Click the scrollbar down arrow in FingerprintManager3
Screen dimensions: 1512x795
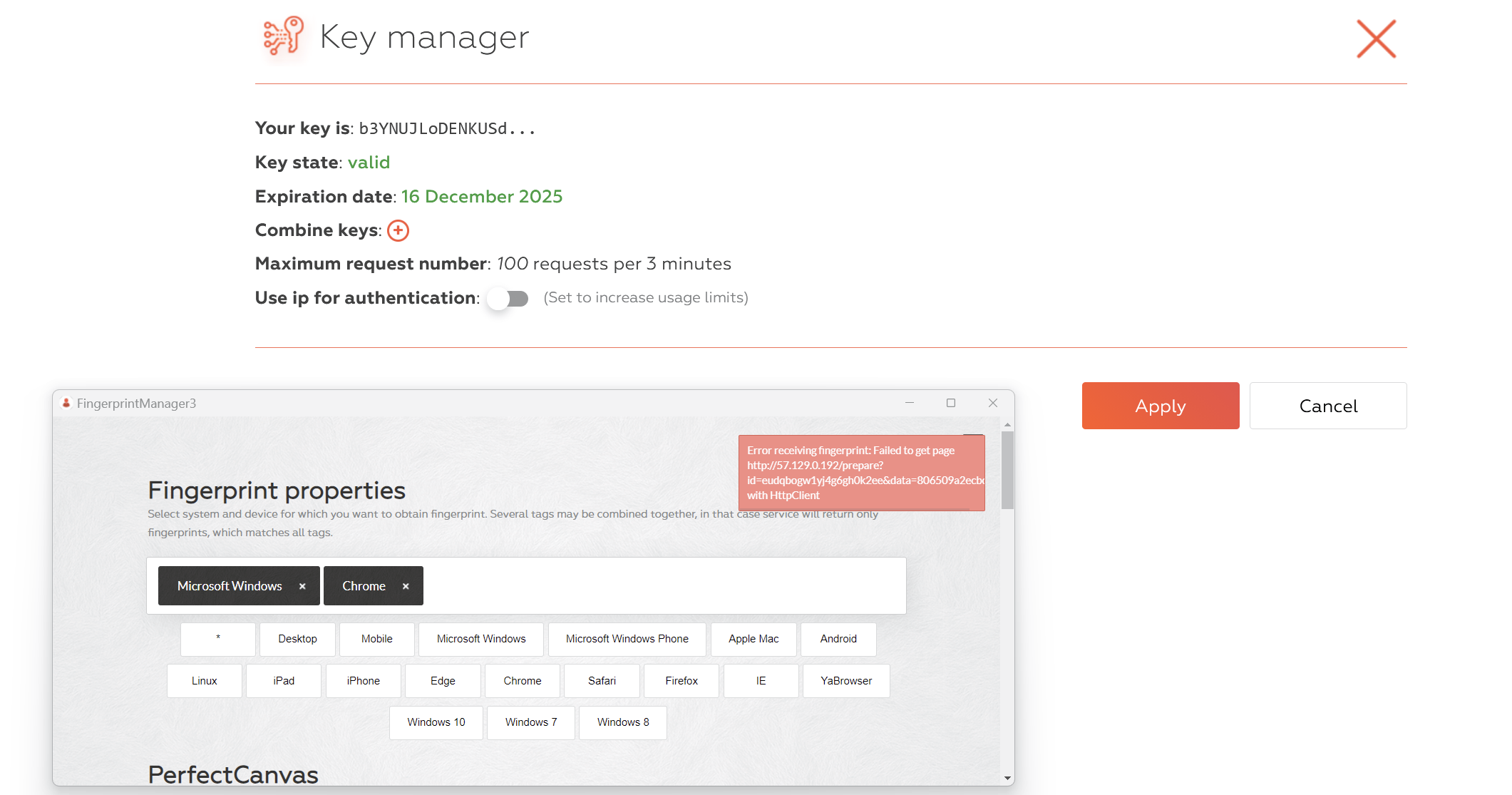pos(1007,778)
